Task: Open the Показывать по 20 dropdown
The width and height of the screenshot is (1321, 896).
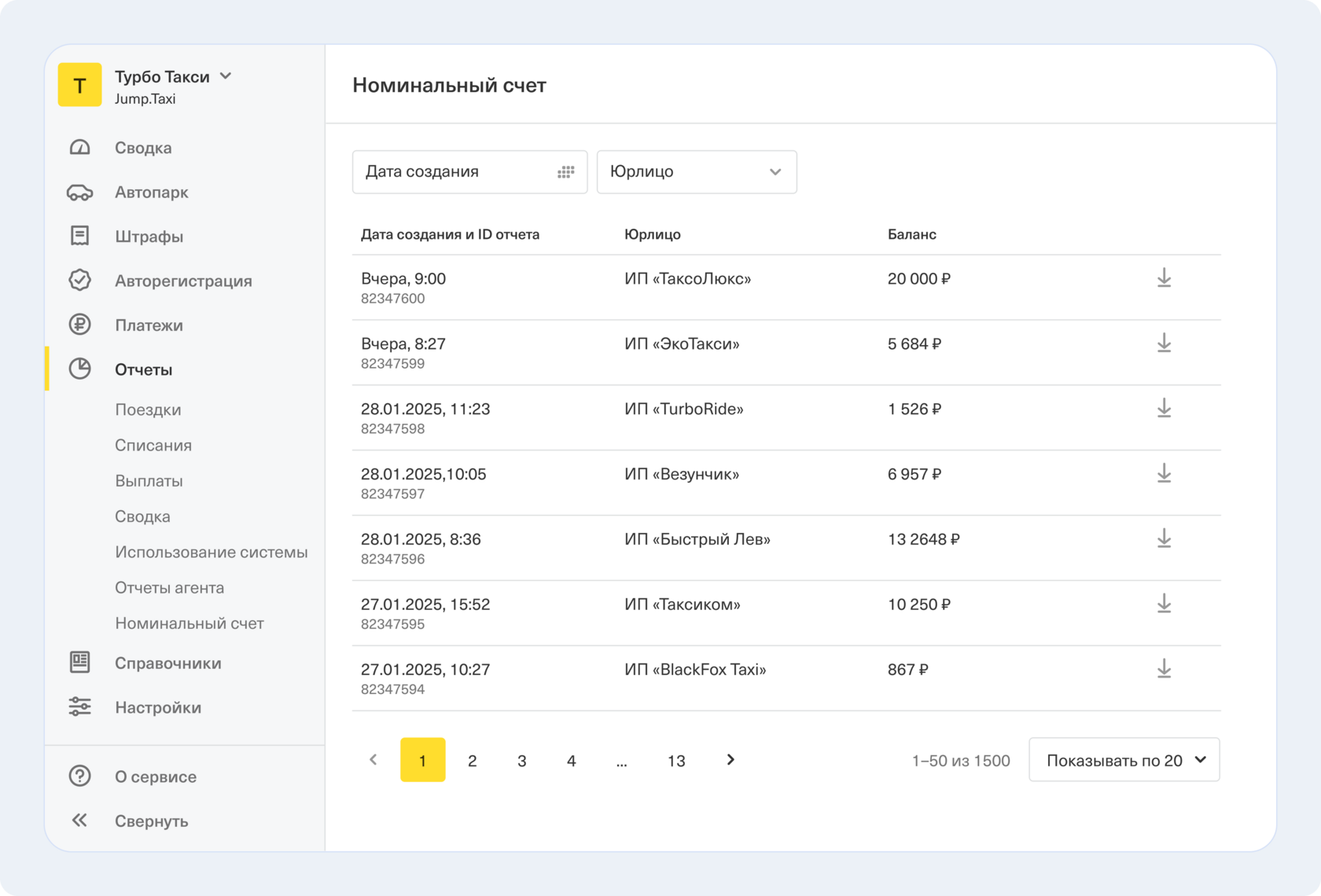Action: [1124, 760]
